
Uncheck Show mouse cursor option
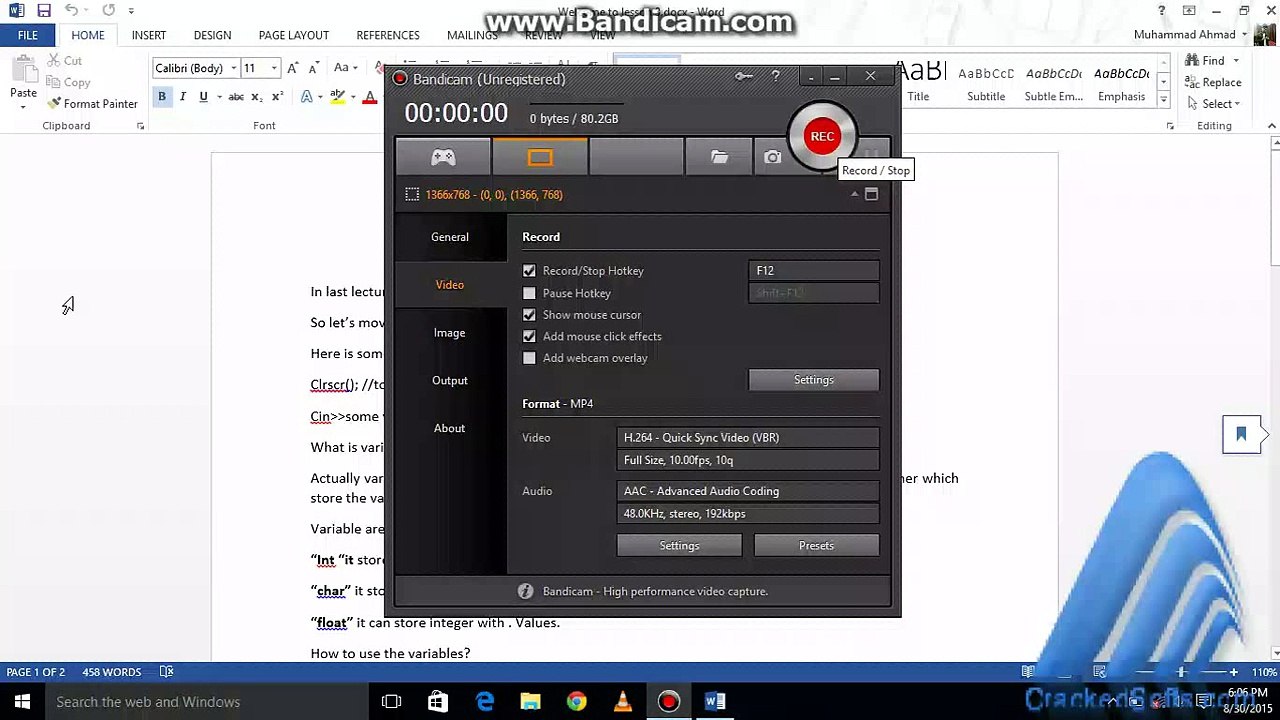[529, 315]
